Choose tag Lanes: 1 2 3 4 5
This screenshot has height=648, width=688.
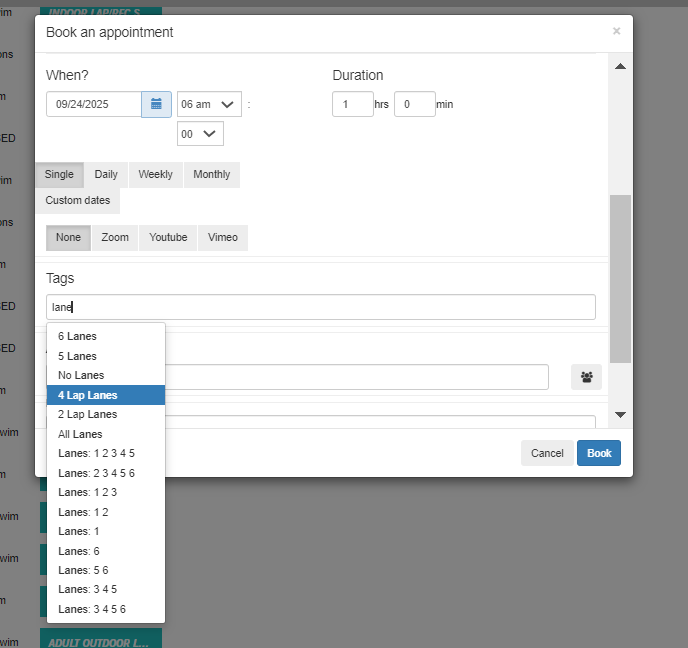coord(106,454)
